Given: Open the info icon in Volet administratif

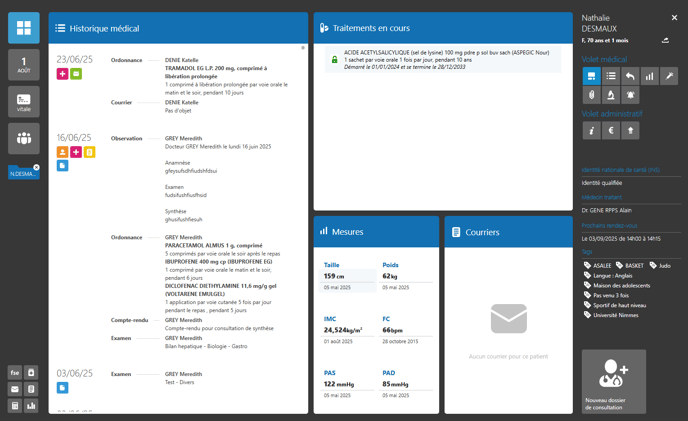Looking at the screenshot, I should point(591,131).
